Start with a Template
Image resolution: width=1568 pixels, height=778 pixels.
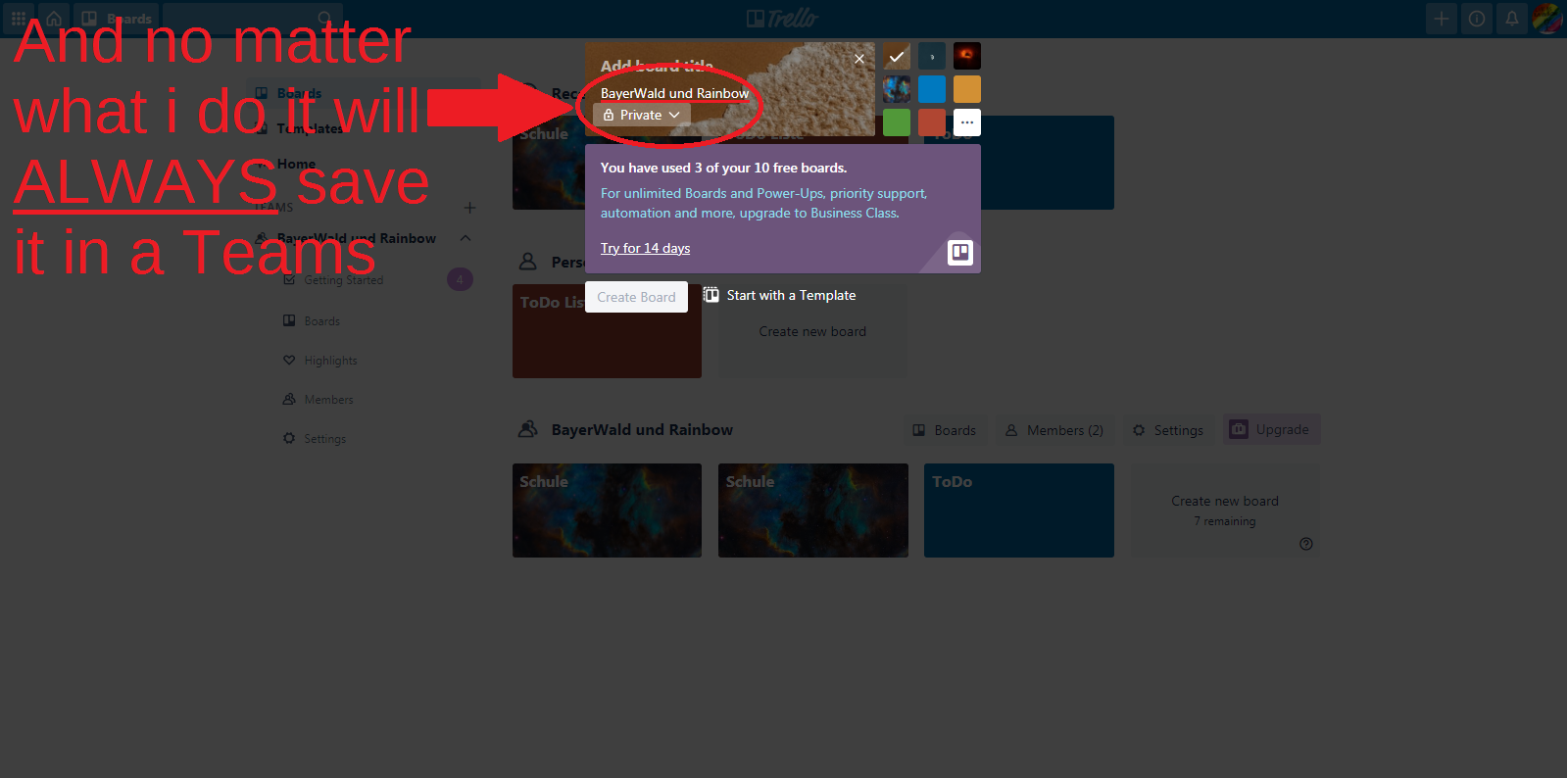(x=780, y=295)
